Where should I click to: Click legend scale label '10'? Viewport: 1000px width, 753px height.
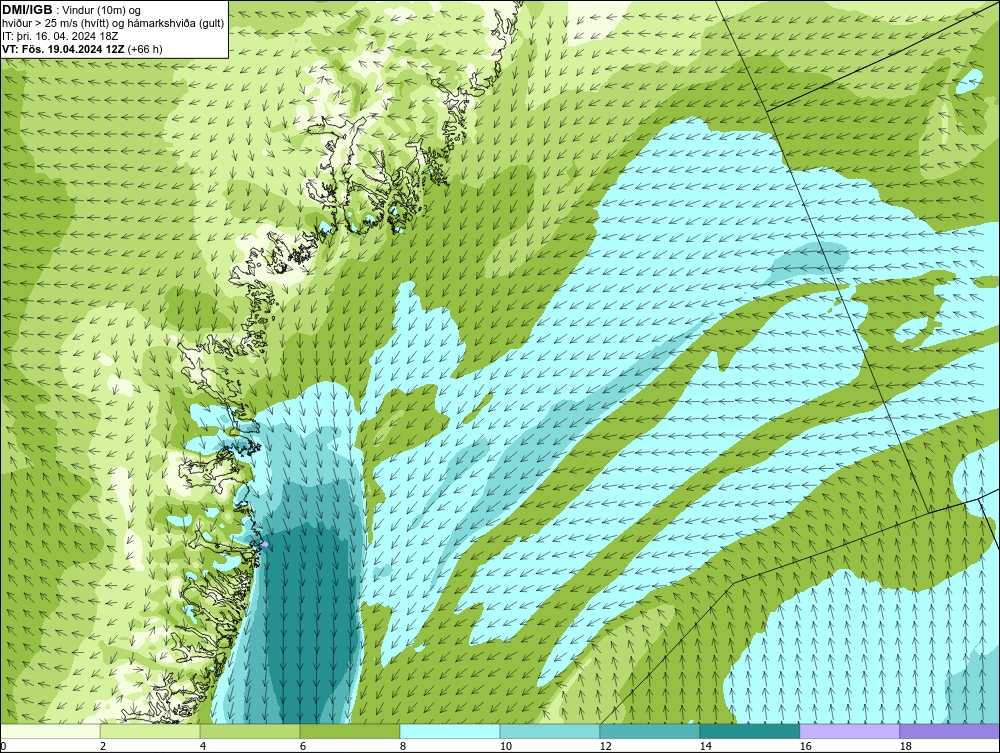[x=505, y=746]
